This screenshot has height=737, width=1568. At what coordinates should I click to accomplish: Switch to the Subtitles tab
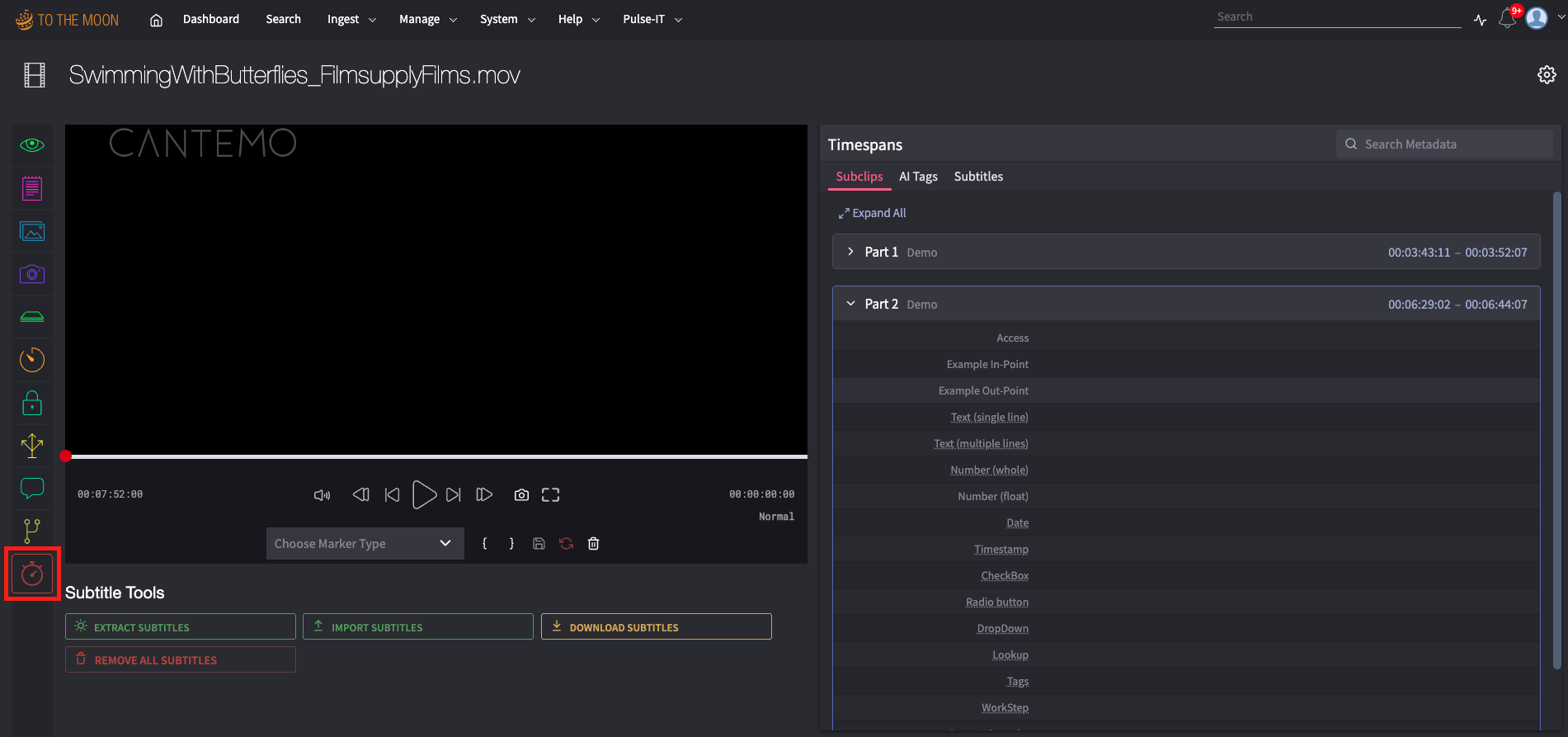978,177
